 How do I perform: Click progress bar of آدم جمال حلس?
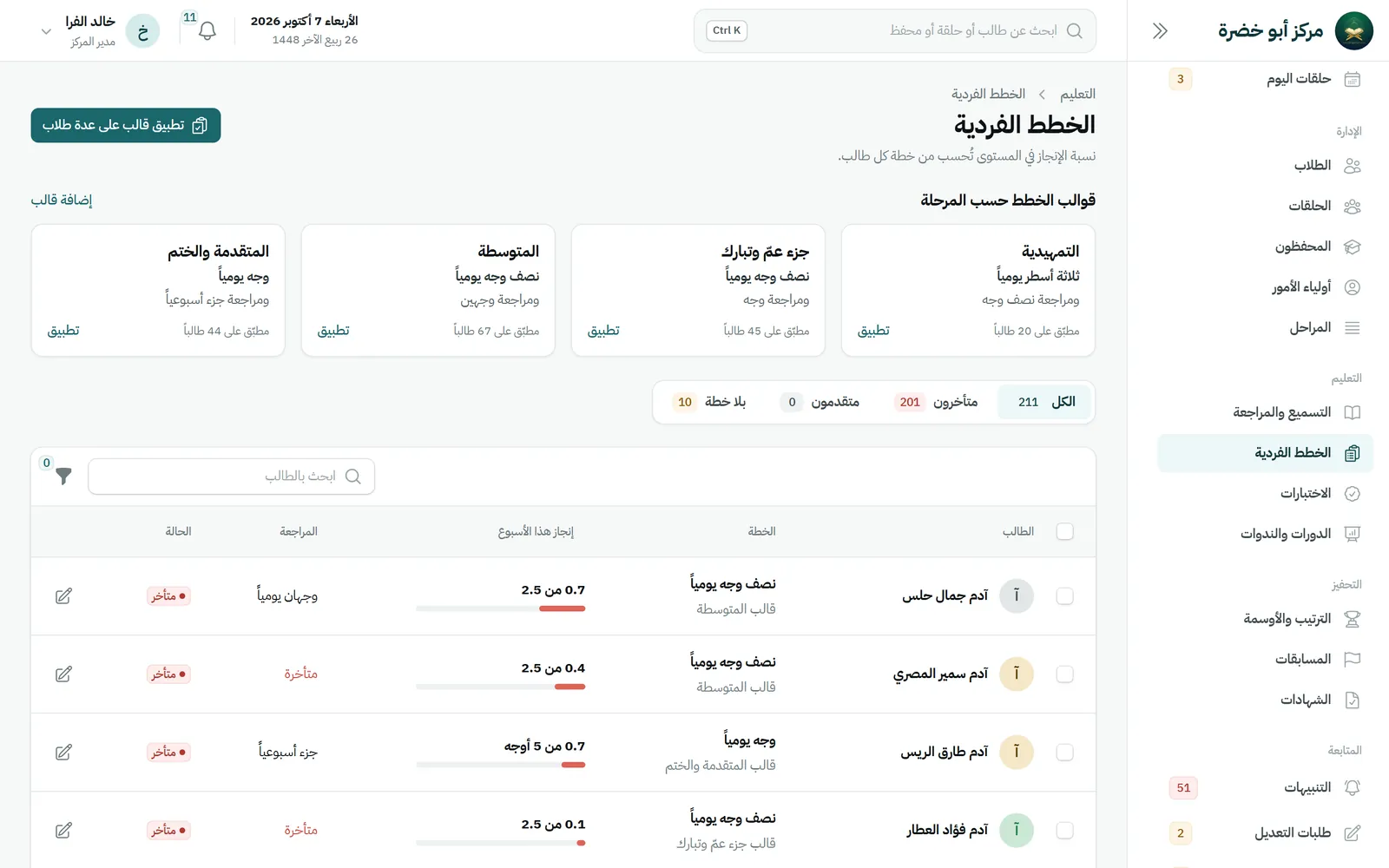(x=501, y=608)
